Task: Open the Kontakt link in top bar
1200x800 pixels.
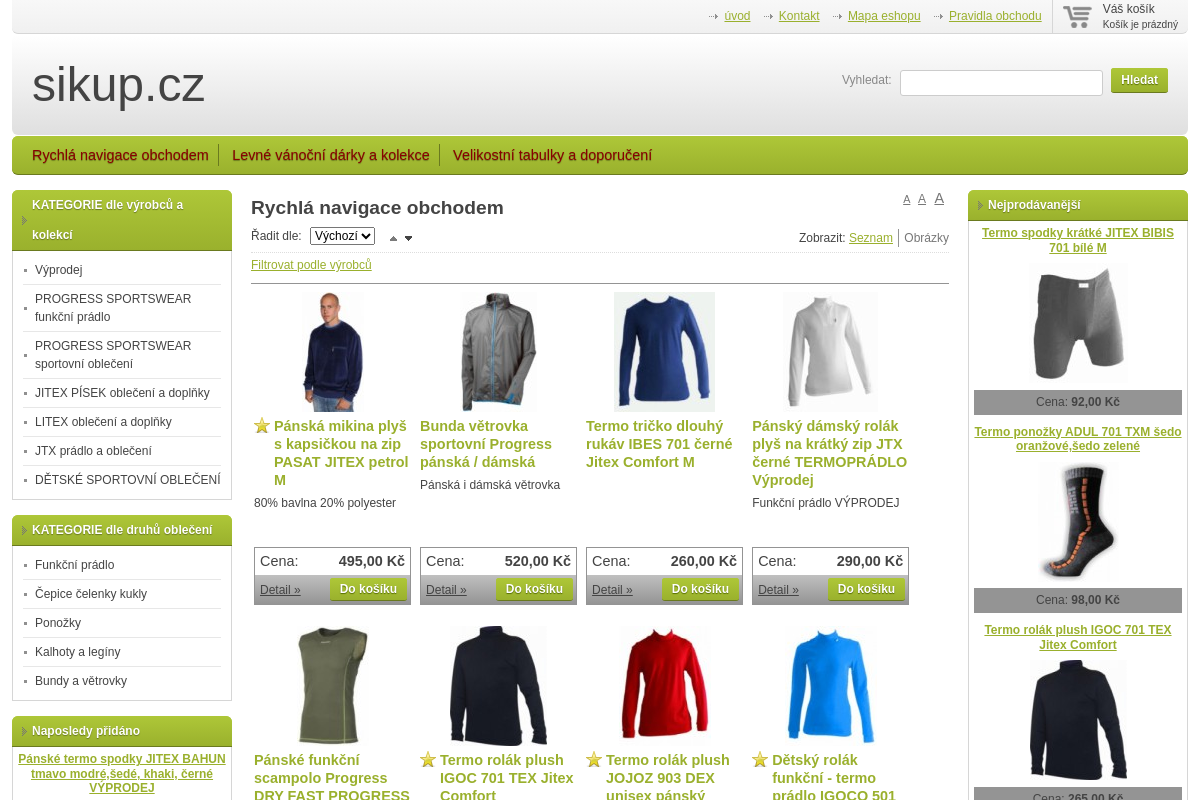Action: pos(798,16)
